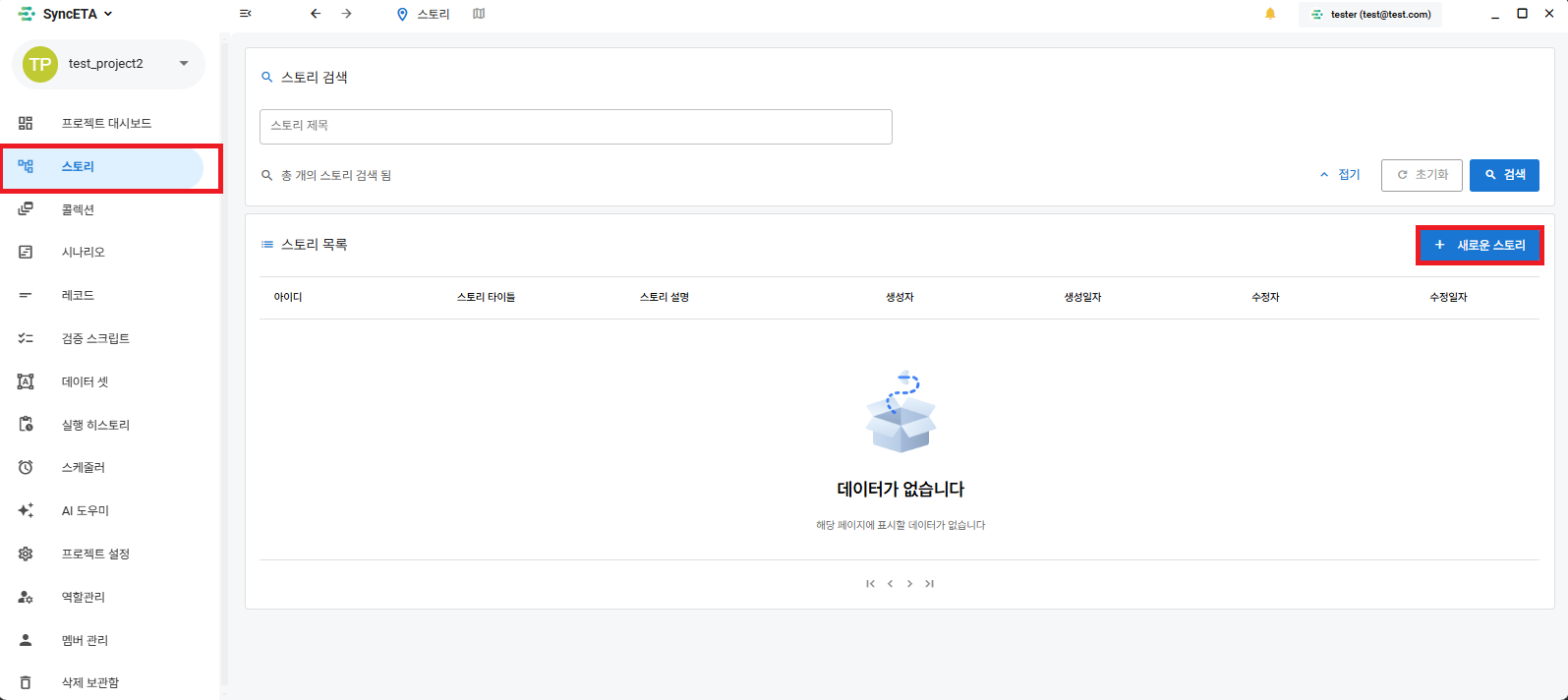Open AI 도우미 from the sidebar
The height and width of the screenshot is (700, 1568).
[x=86, y=510]
